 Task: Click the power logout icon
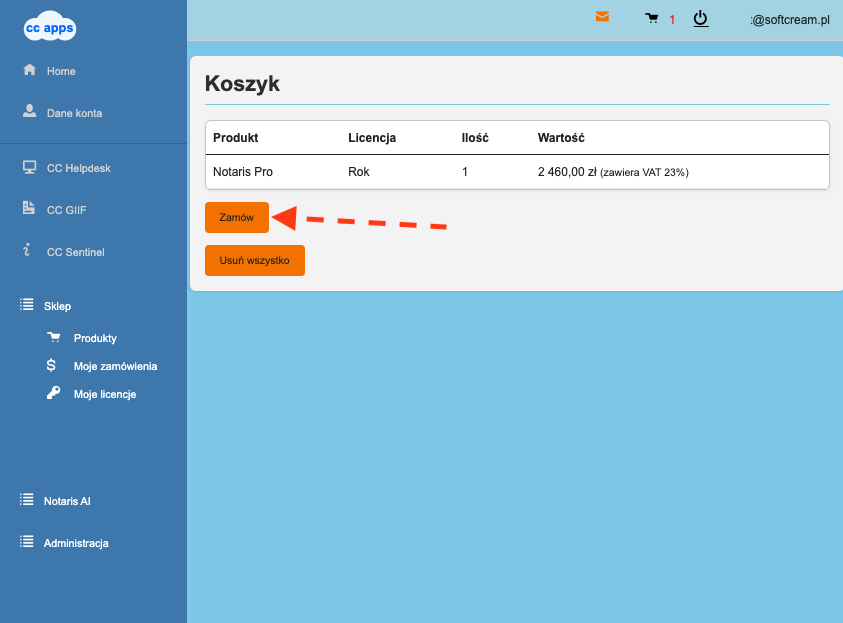700,18
